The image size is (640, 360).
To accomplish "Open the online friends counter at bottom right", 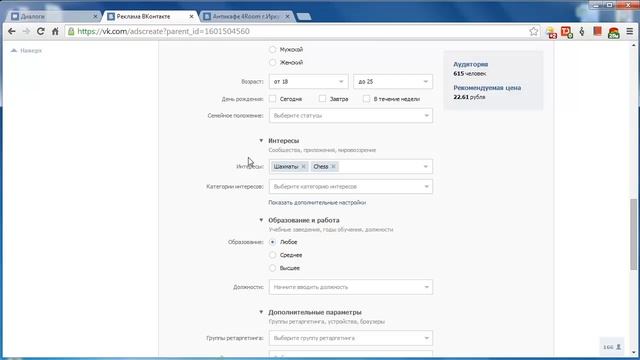I will click(612, 347).
